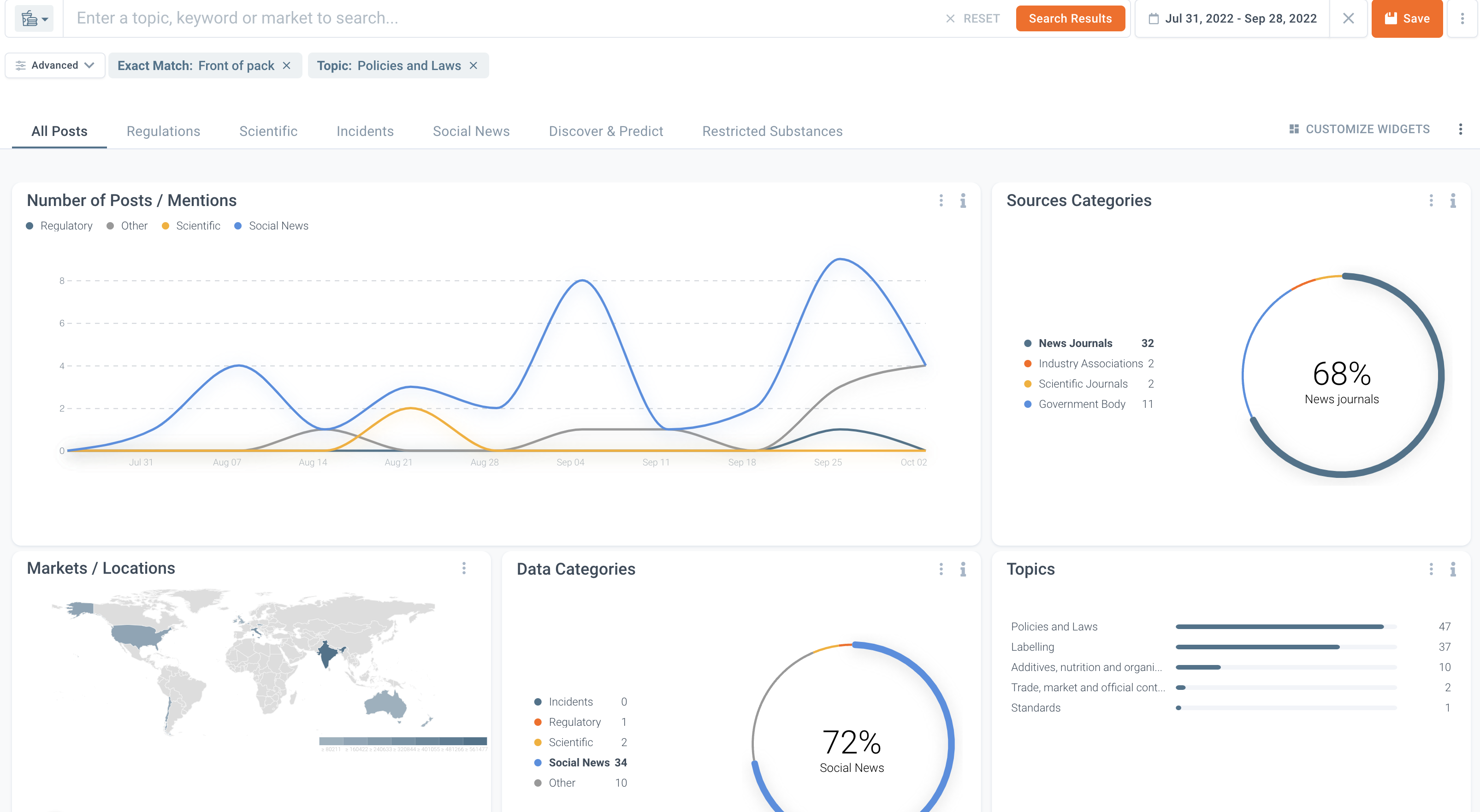
Task: Select Other in Data Categories legend
Action: coord(580,783)
